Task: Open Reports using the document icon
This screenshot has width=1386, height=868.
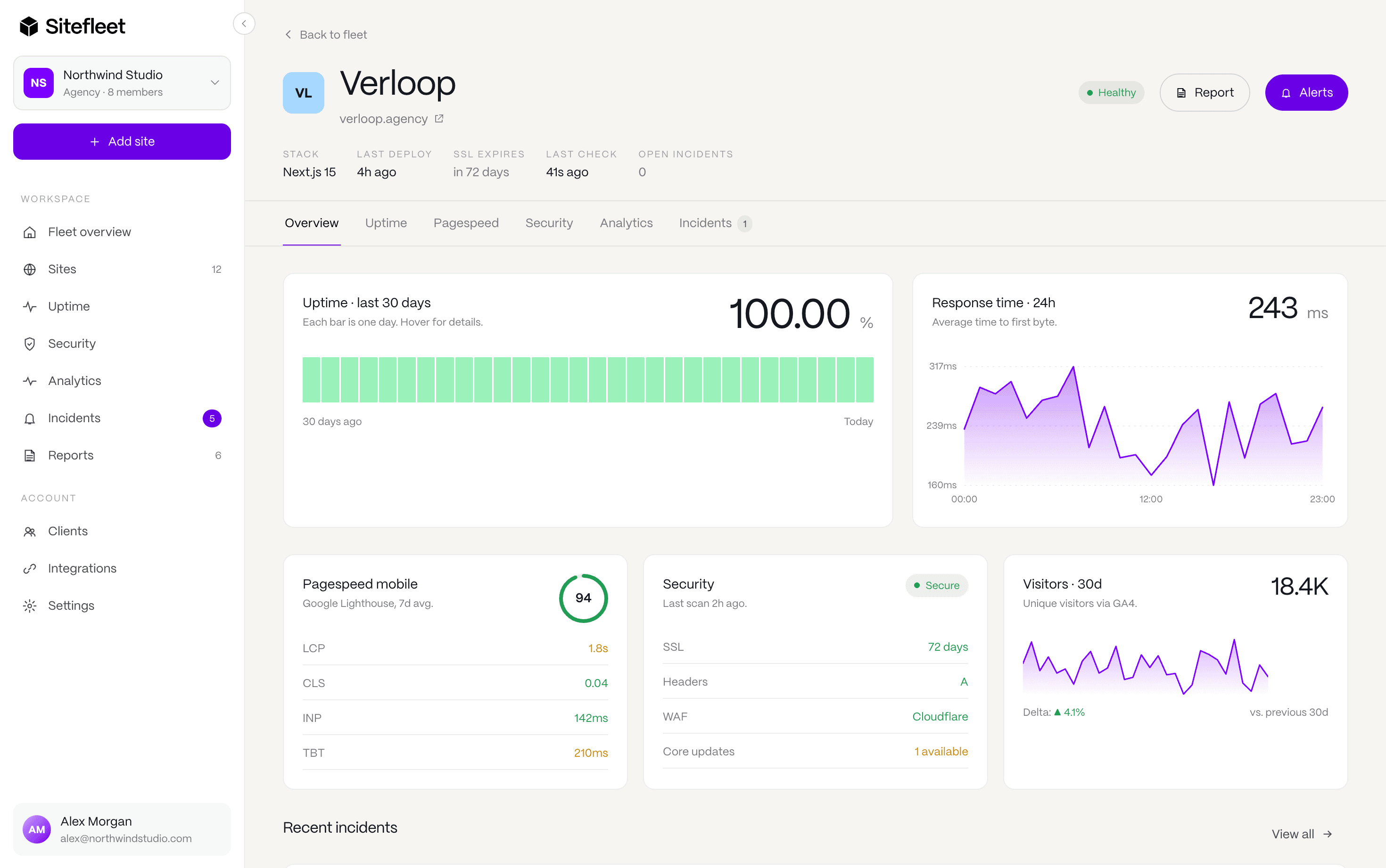Action: (31, 455)
